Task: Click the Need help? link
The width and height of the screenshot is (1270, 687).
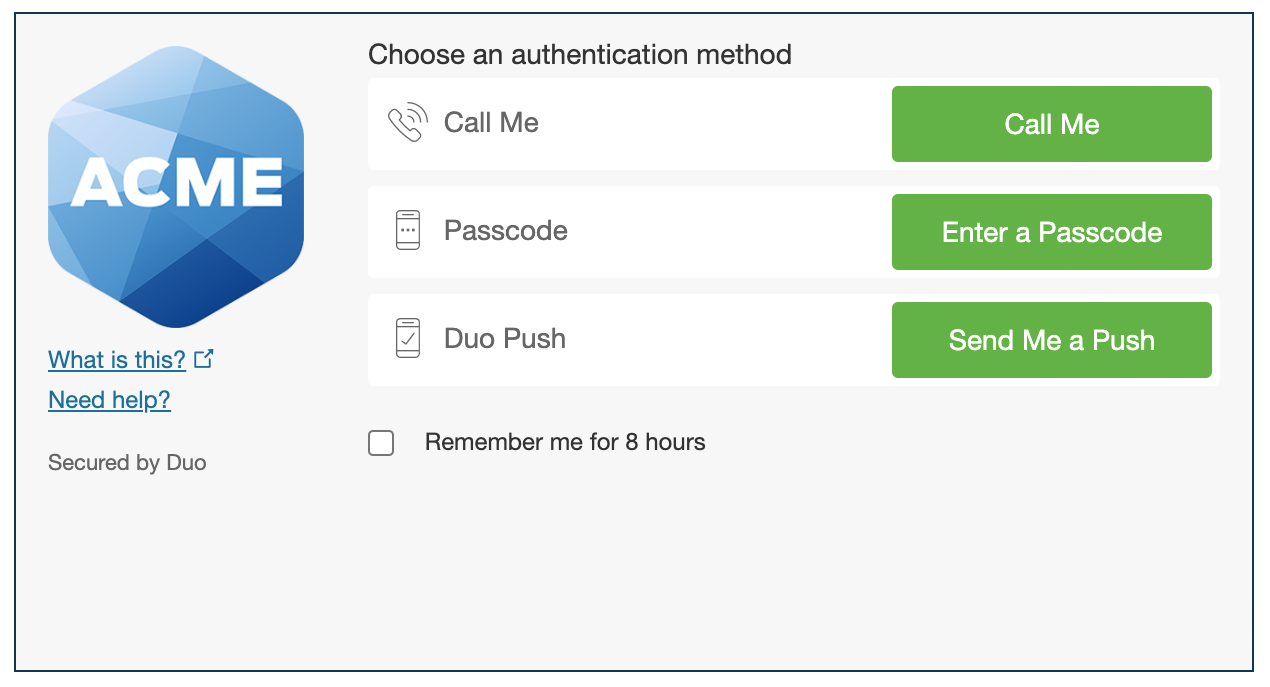Action: point(109,399)
